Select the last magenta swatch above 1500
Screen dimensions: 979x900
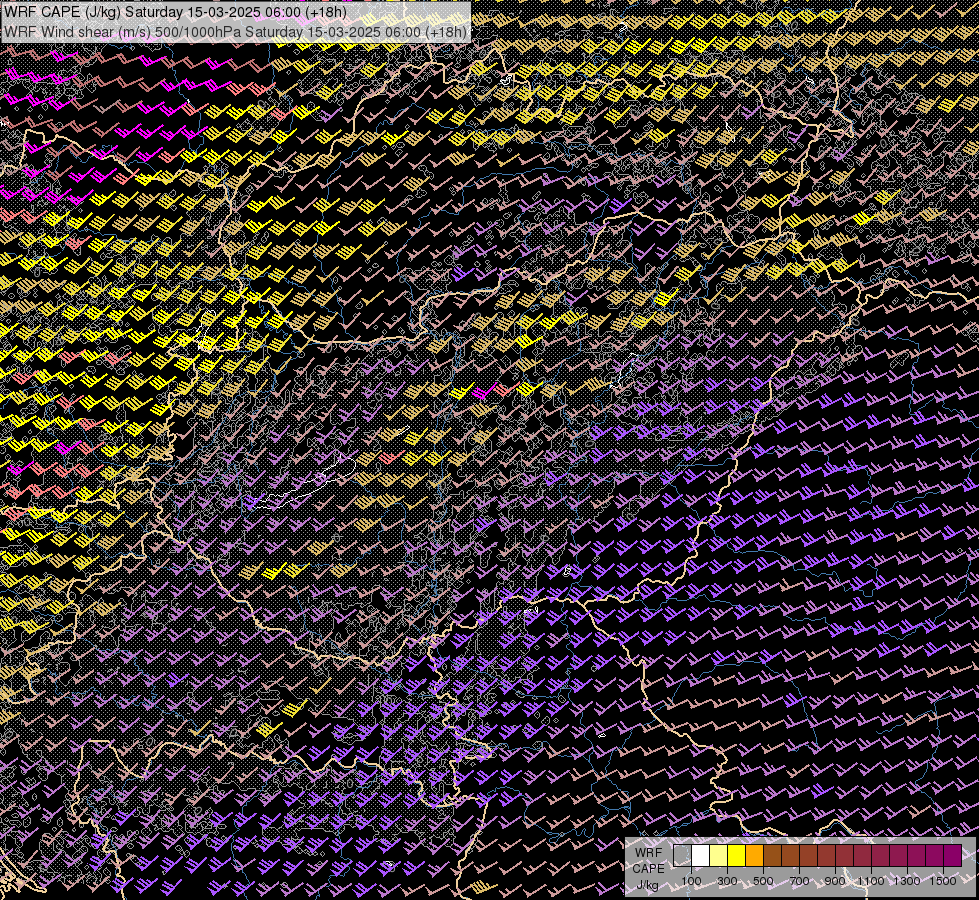coord(953,856)
